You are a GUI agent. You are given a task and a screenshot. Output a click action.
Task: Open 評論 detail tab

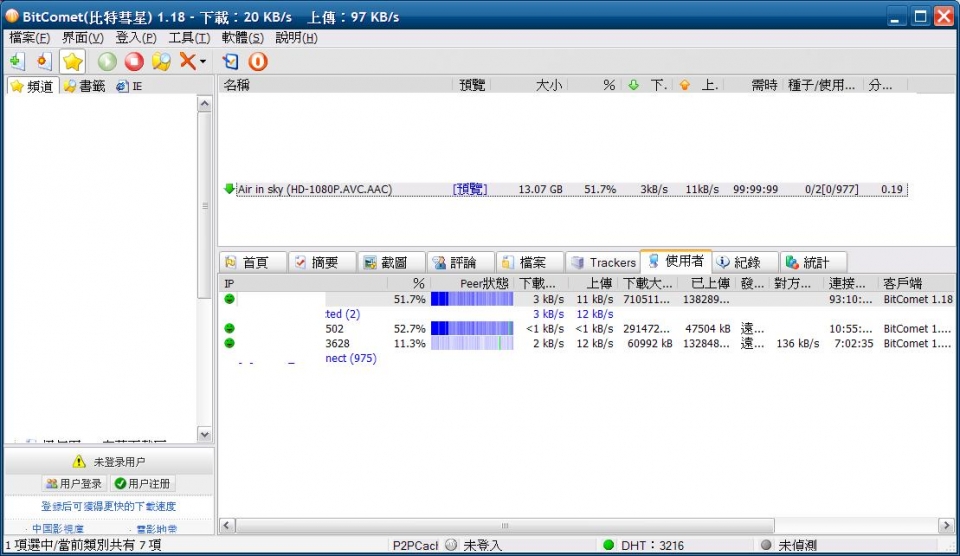pos(461,262)
